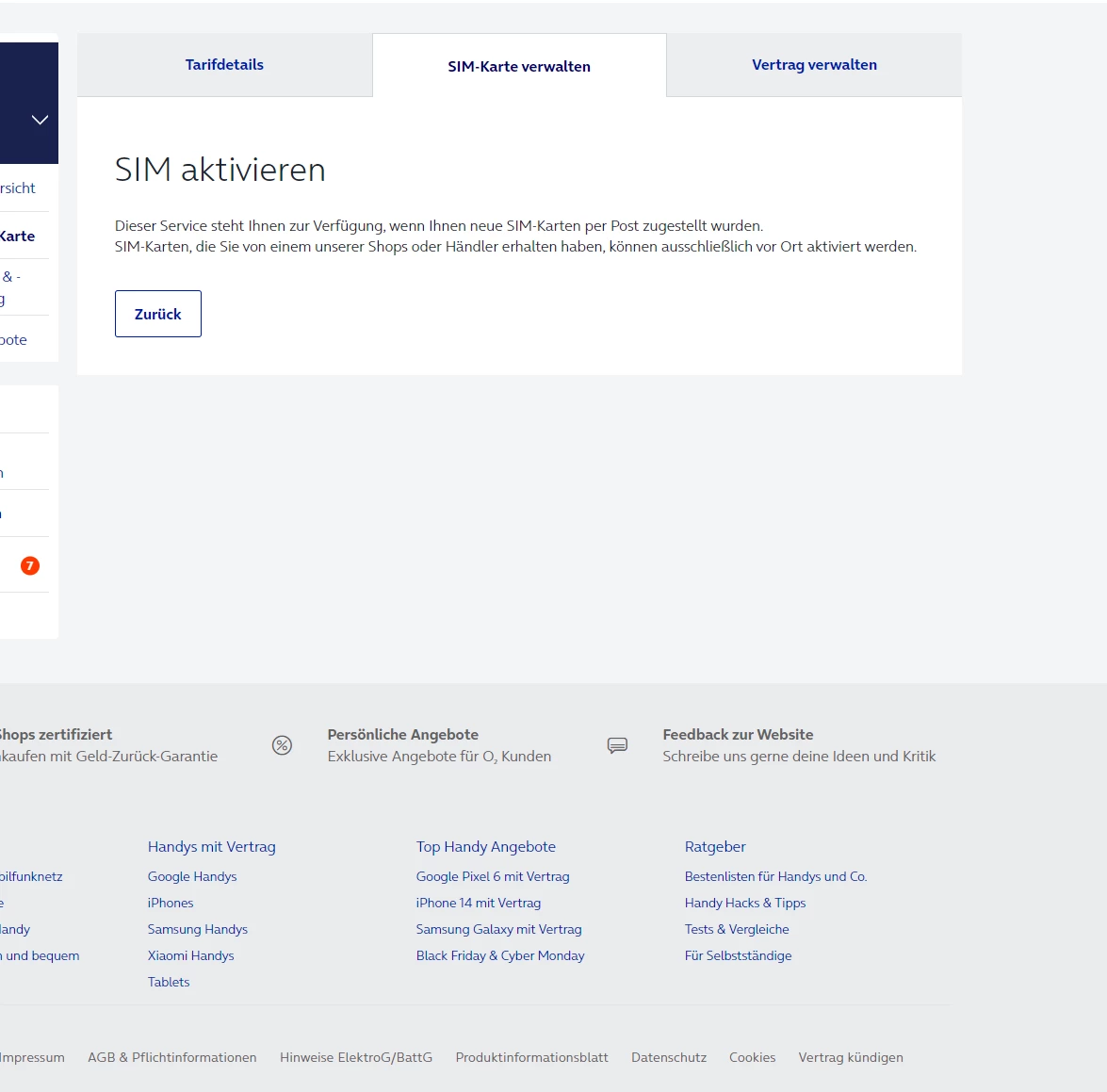Expand the dark sidebar chevron dropdown
This screenshot has width=1107, height=1092.
pyautogui.click(x=41, y=120)
